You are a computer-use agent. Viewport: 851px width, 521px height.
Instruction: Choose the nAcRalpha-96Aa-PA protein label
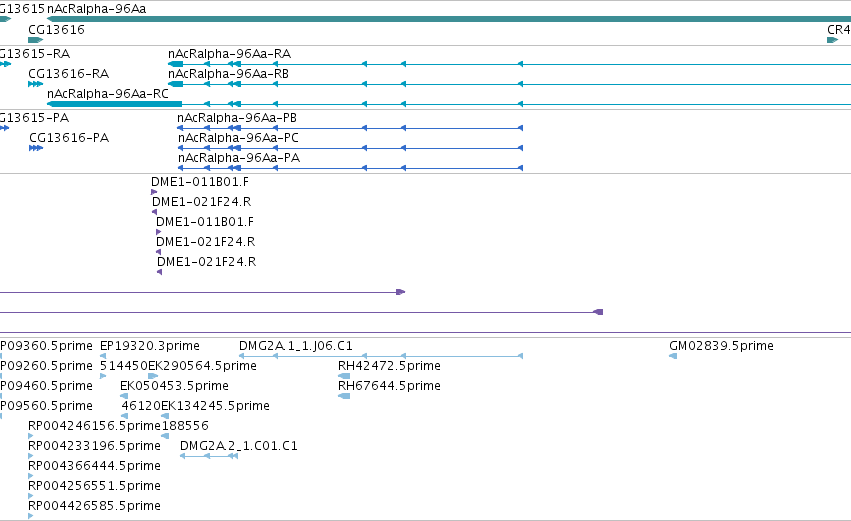(239, 157)
